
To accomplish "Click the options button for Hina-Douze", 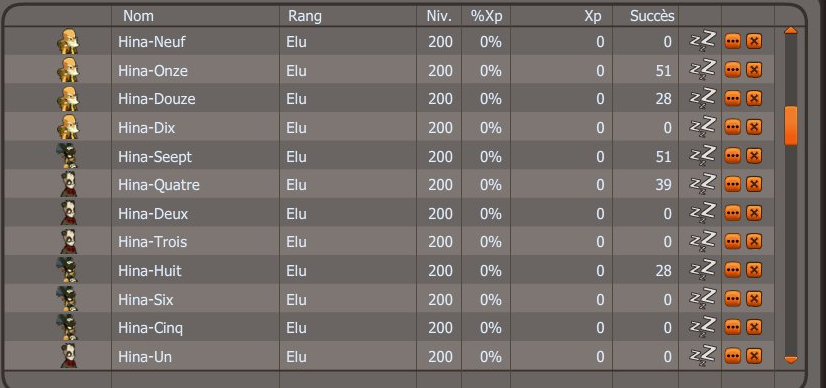I will pos(733,98).
